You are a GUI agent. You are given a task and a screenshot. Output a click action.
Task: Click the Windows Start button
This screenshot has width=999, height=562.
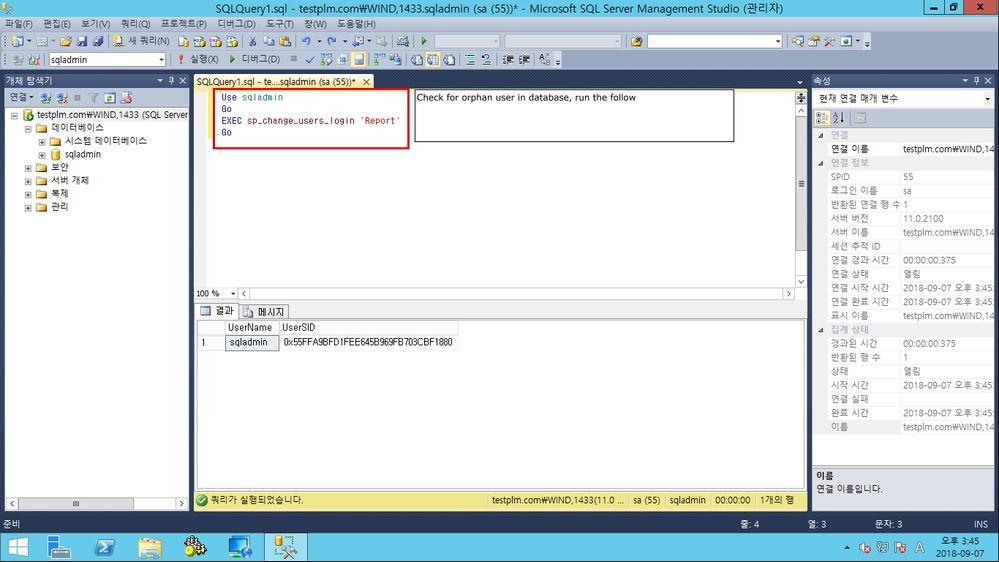click(x=18, y=547)
